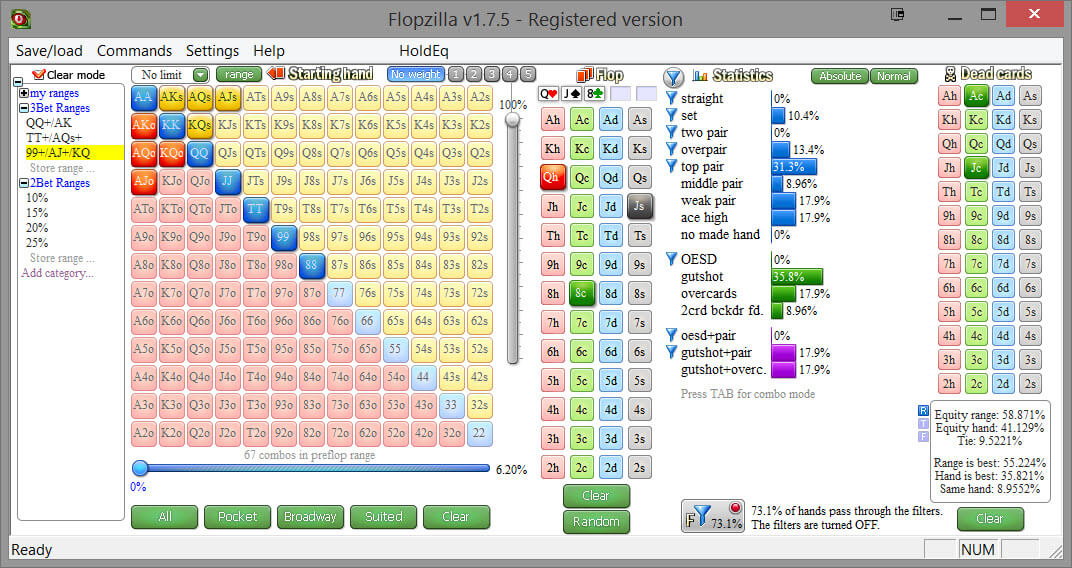Open the Commands menu
The image size is (1072, 568).
coord(134,51)
